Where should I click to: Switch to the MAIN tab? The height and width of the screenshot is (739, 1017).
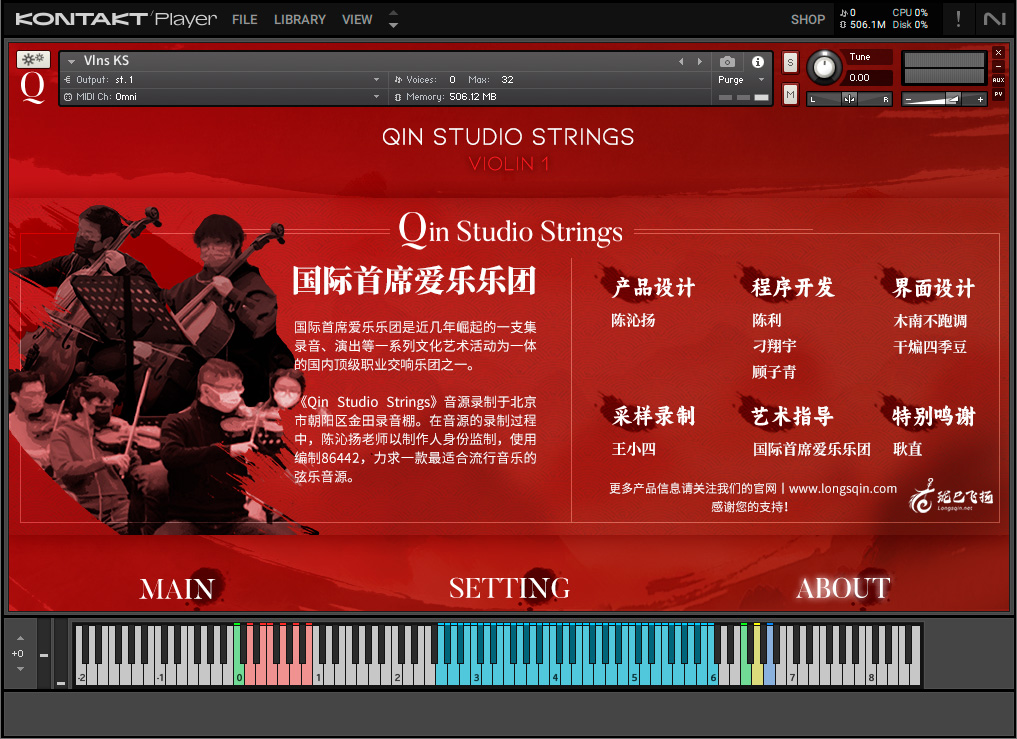coord(177,589)
